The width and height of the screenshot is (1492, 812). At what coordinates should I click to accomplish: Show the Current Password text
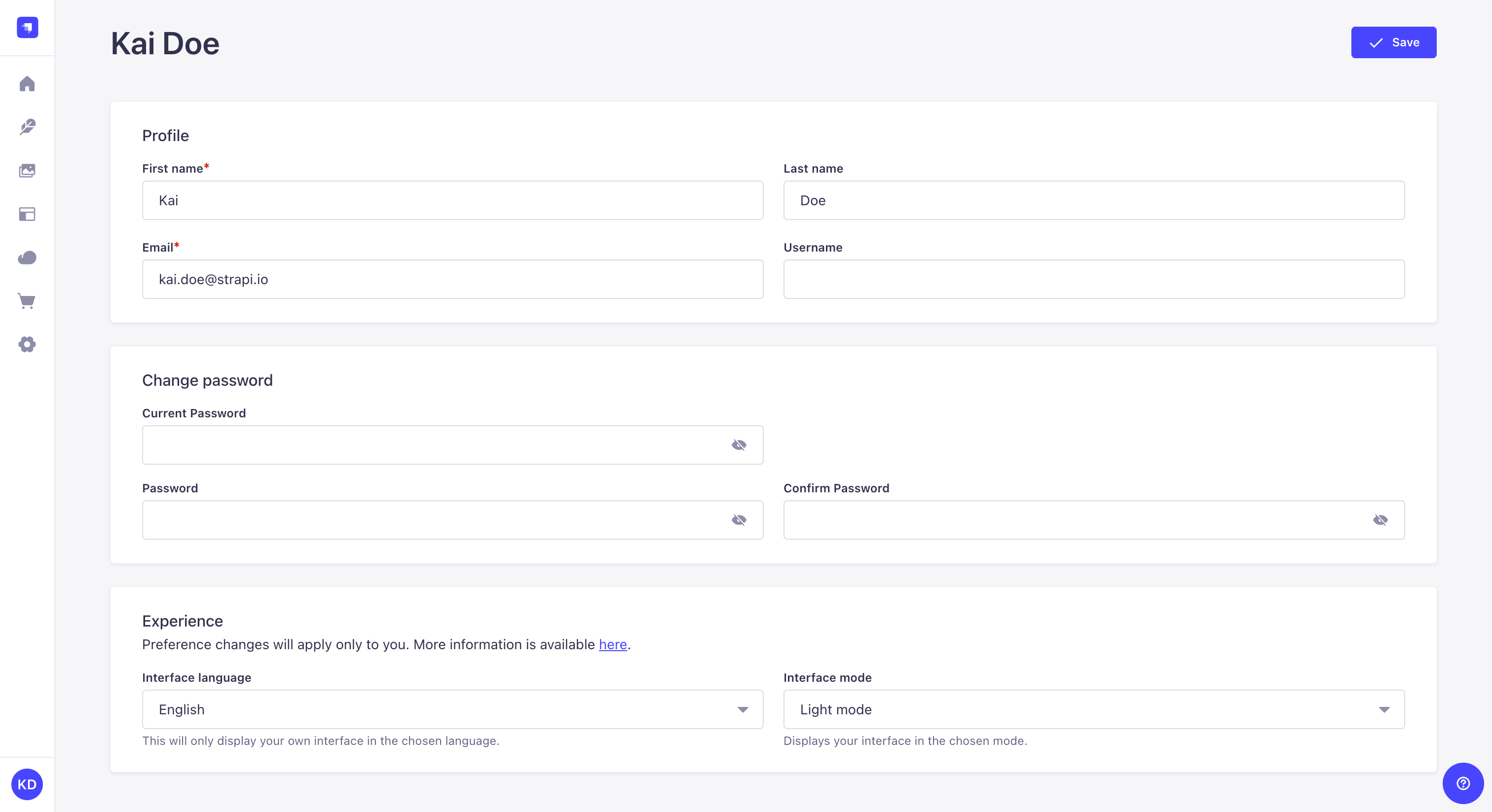point(740,445)
